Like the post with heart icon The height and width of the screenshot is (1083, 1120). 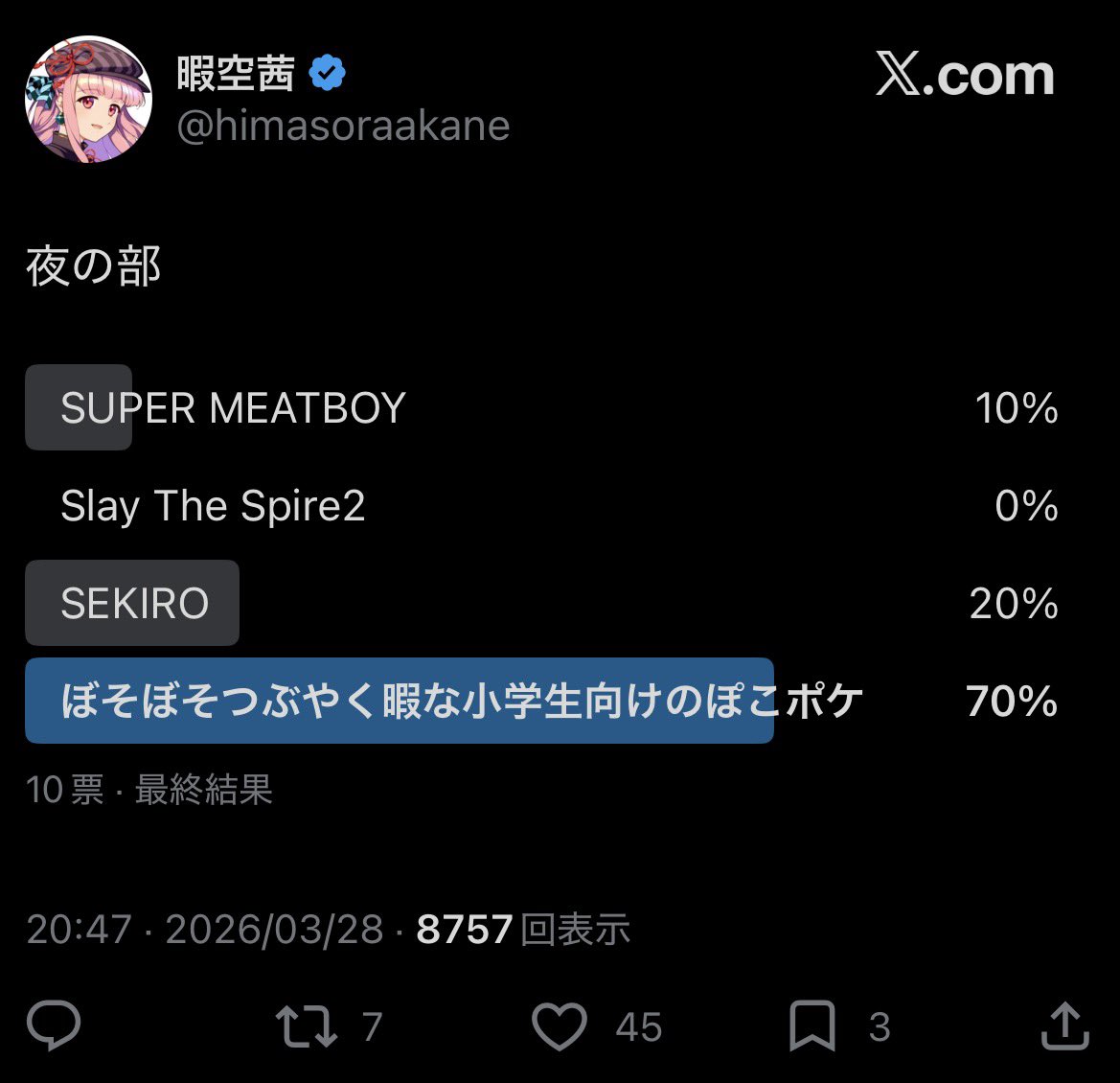[x=560, y=1026]
